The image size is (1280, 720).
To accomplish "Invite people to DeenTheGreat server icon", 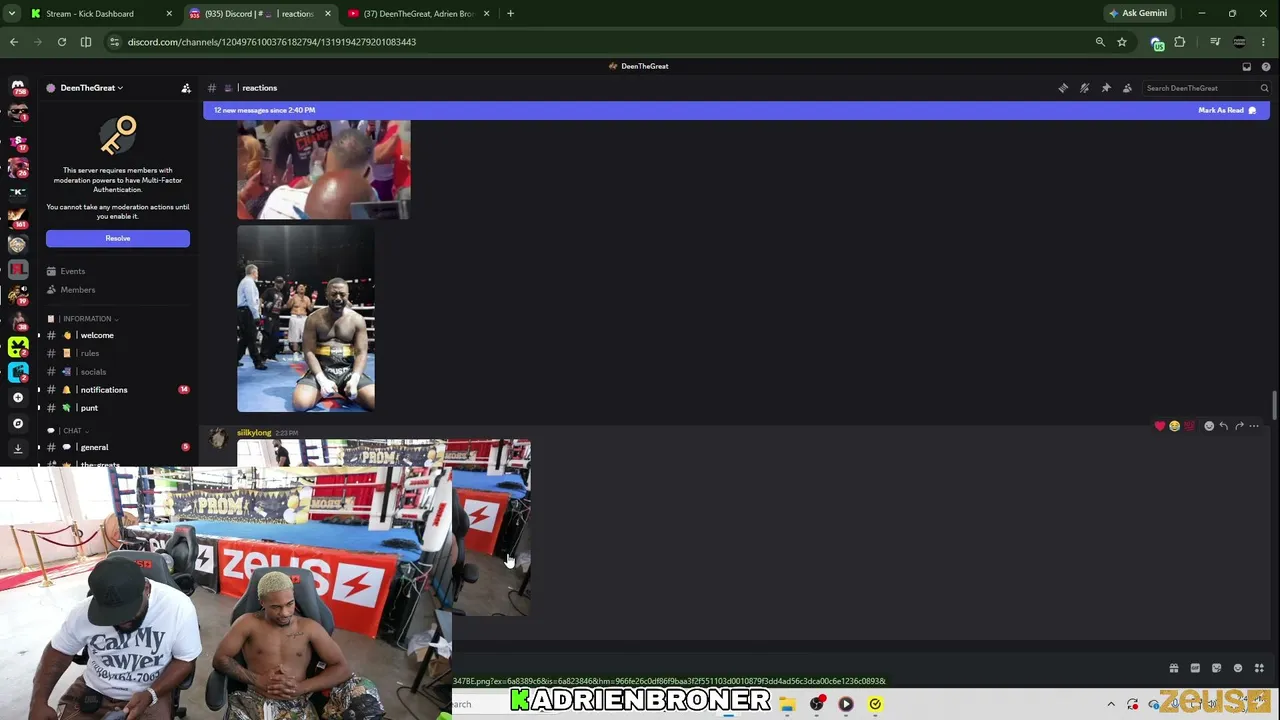I will 186,88.
